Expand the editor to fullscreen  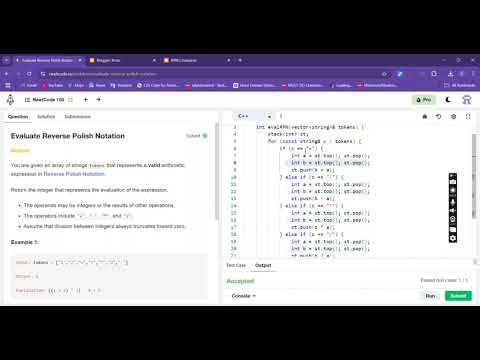(x=468, y=116)
